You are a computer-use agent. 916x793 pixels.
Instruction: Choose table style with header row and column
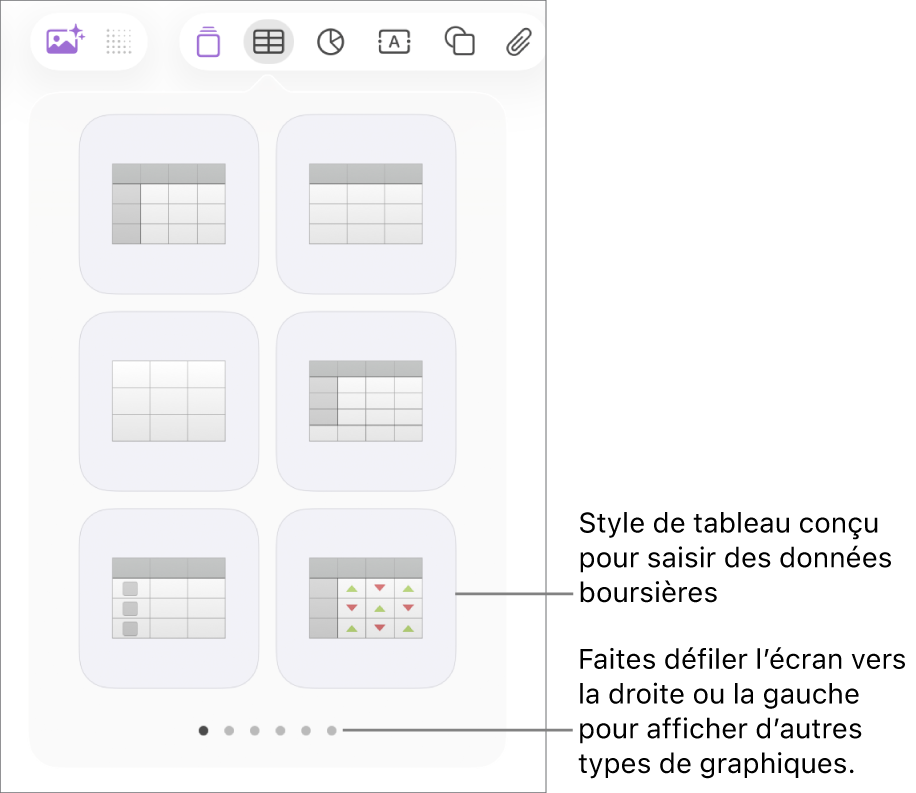169,204
